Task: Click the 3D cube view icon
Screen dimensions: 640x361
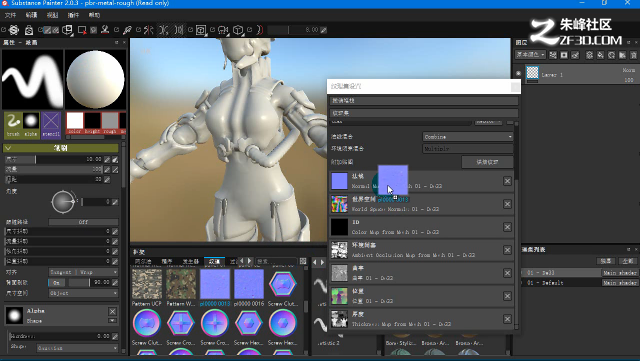Action: pyautogui.click(x=238, y=30)
